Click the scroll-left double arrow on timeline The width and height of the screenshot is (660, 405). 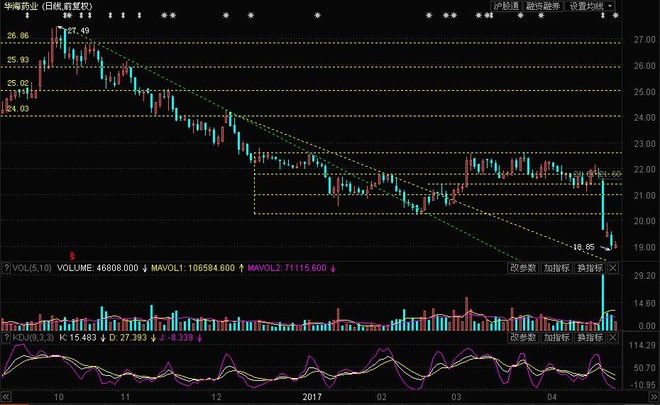tap(6, 397)
